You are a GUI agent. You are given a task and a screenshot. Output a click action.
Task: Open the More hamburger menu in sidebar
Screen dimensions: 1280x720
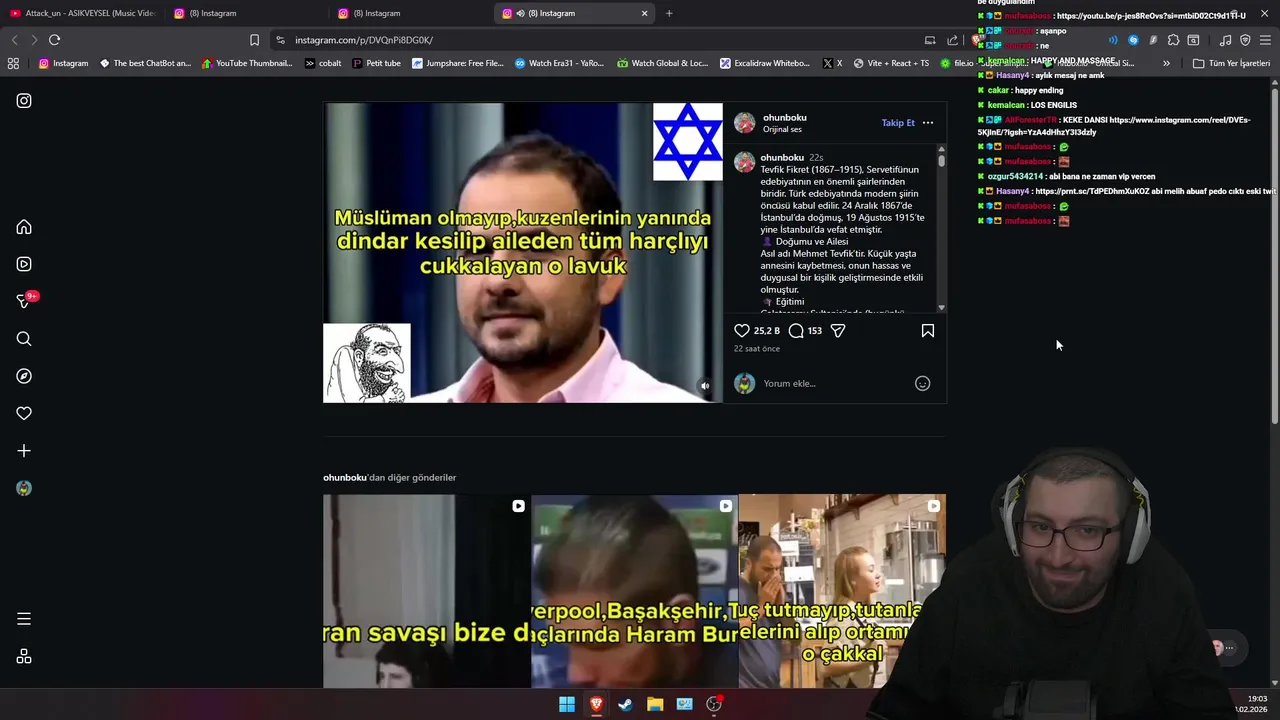(24, 619)
